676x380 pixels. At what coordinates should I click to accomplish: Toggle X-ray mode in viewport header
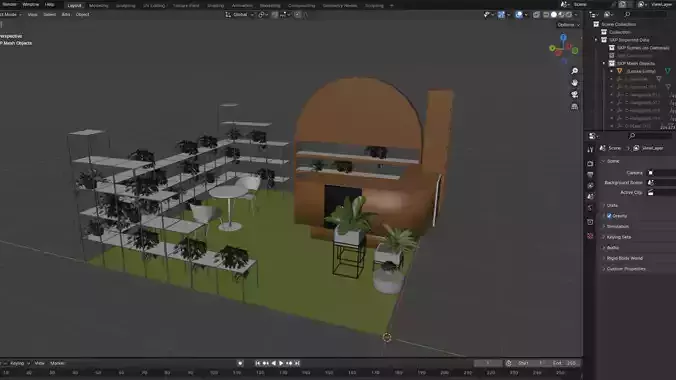536,15
